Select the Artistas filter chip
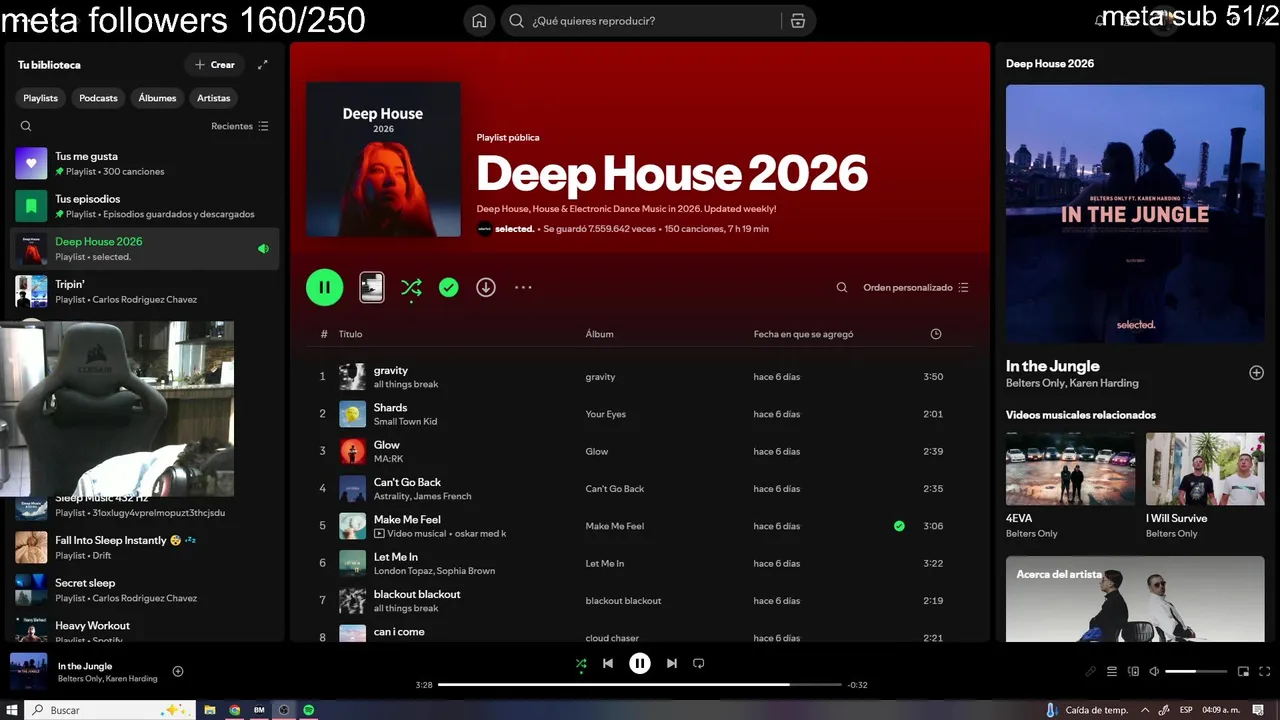Screen dimensions: 1280x720 coord(214,98)
